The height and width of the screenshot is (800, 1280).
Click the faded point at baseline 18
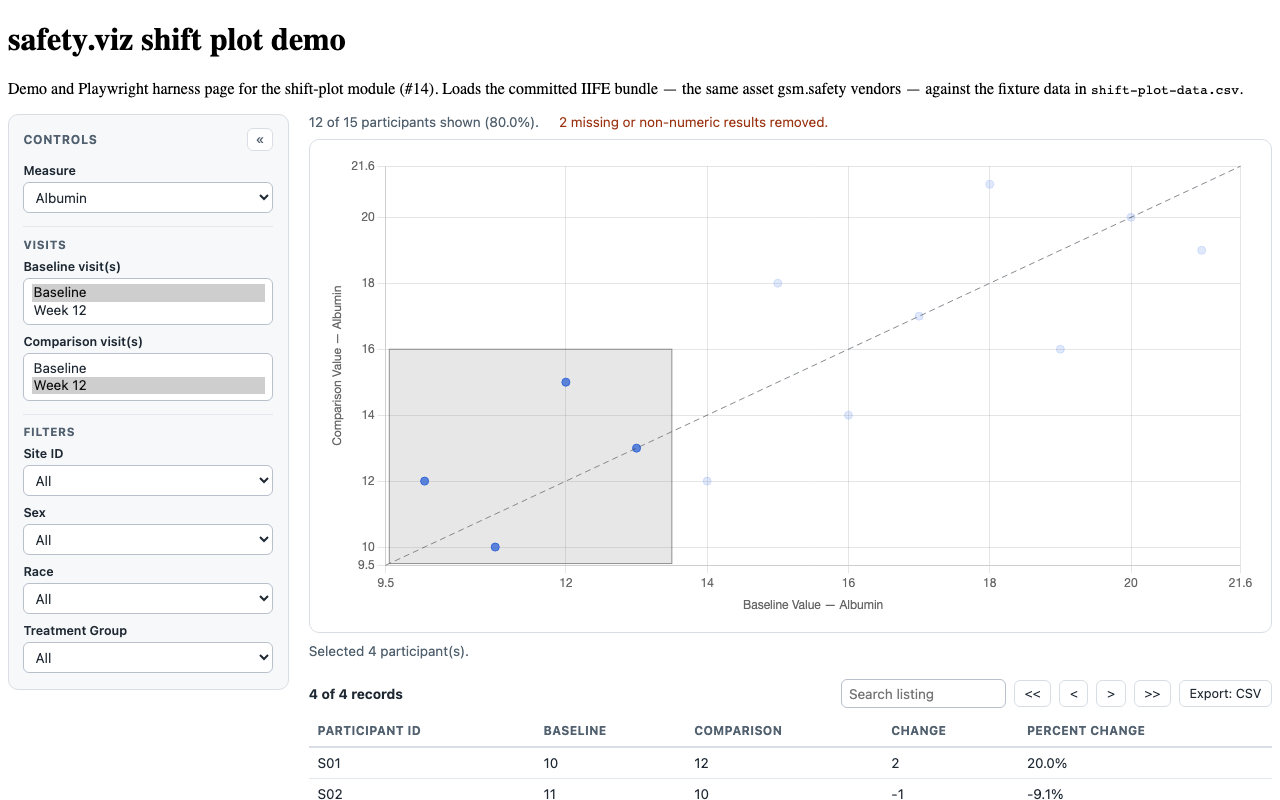989,184
